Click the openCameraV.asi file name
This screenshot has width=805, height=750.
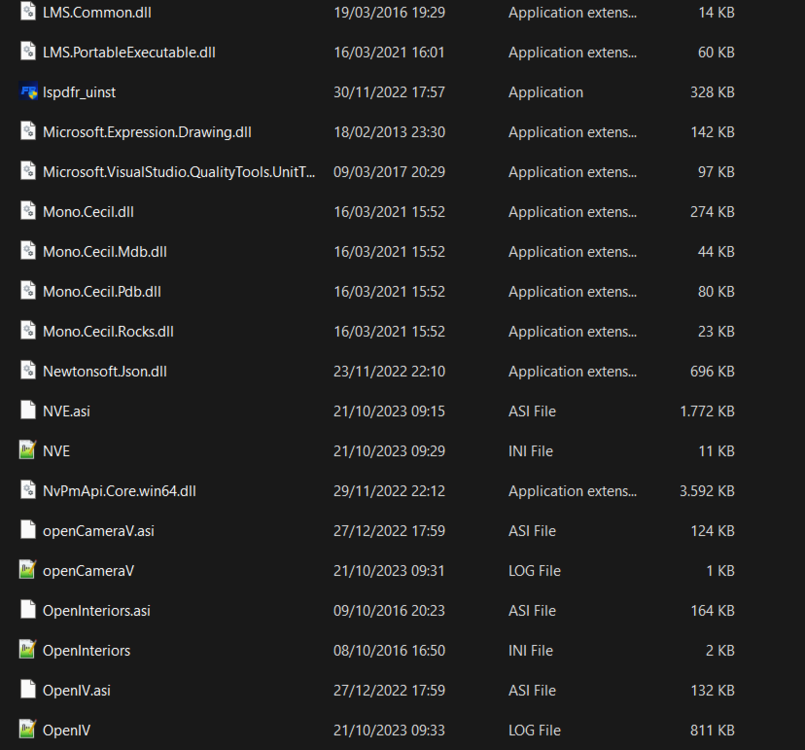tap(99, 531)
